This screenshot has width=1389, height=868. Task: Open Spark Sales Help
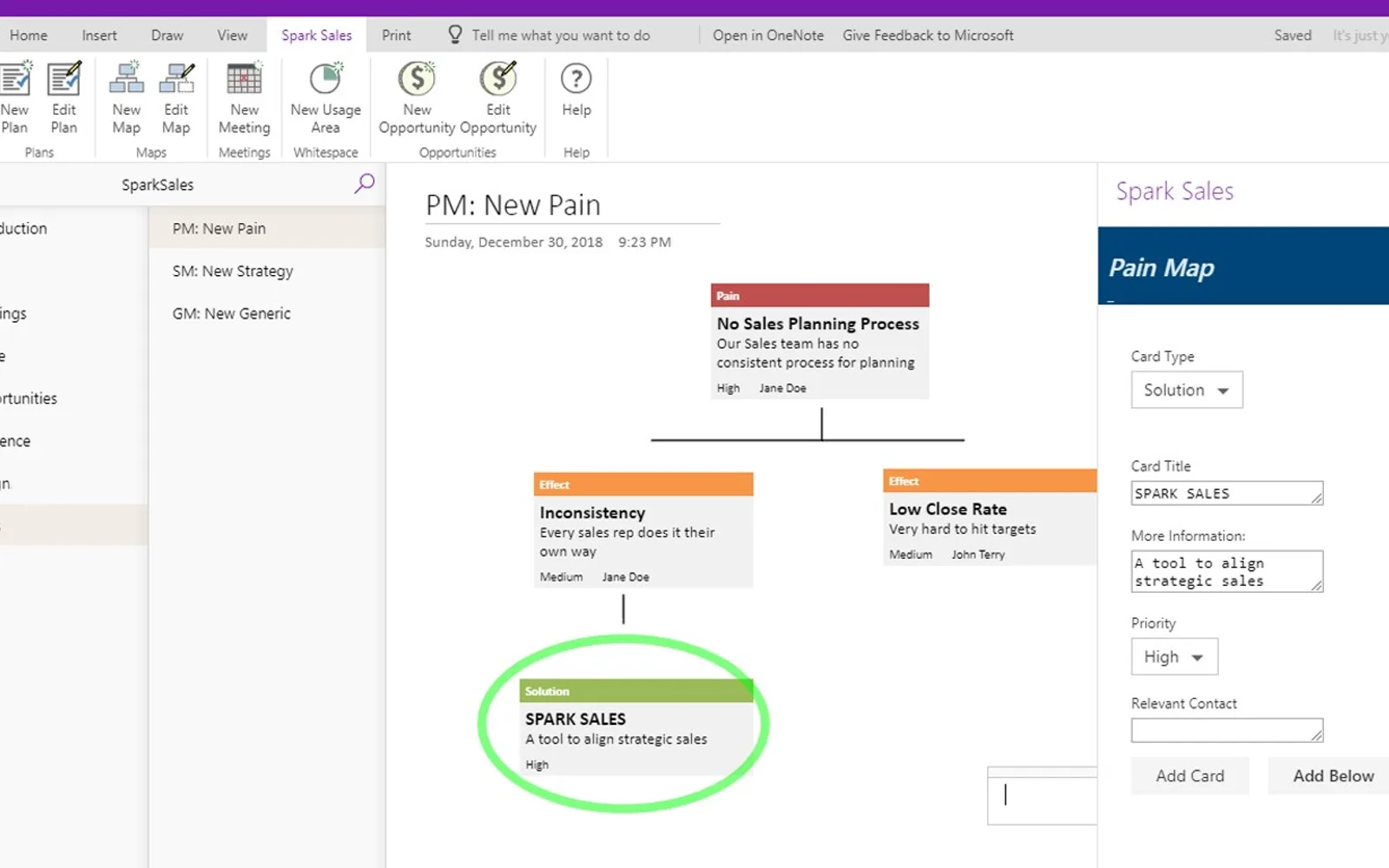[576, 90]
